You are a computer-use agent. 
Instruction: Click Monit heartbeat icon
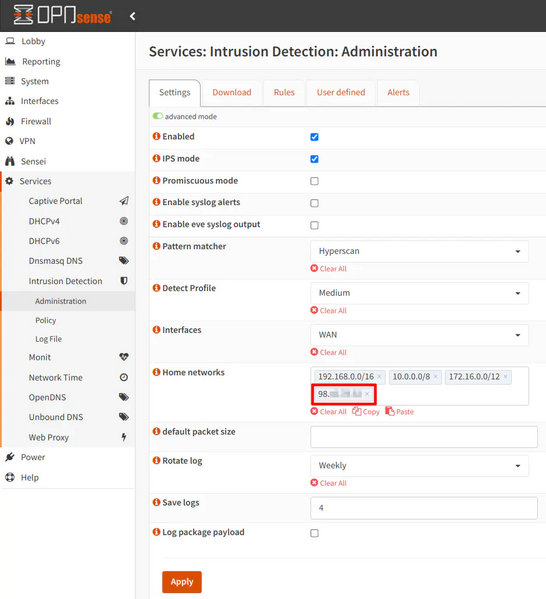124,357
